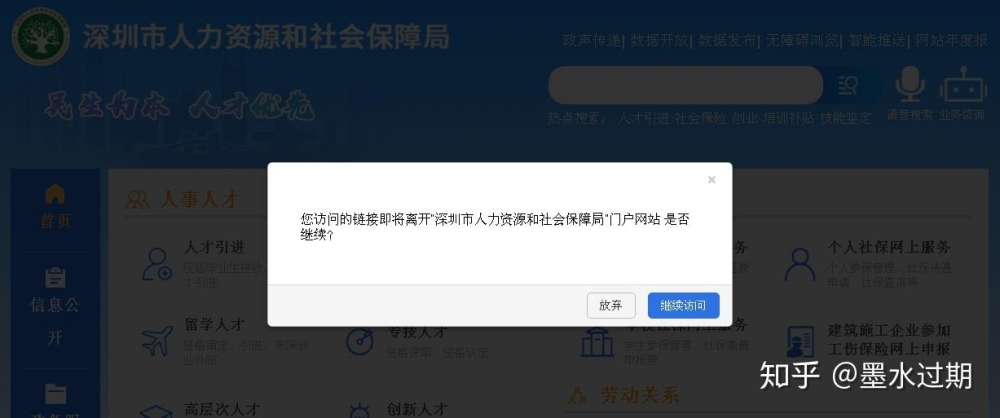Click the 放弃 button in dialog
This screenshot has height=418, width=1000.
coord(611,306)
